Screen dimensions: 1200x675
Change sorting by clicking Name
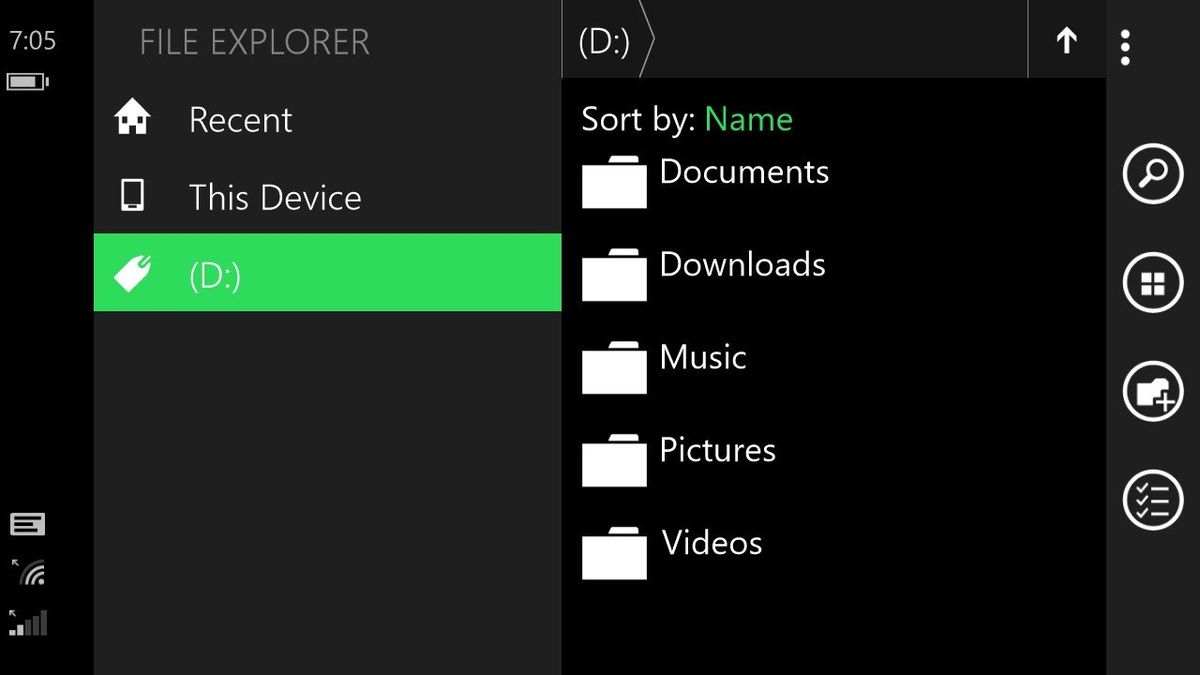(748, 119)
